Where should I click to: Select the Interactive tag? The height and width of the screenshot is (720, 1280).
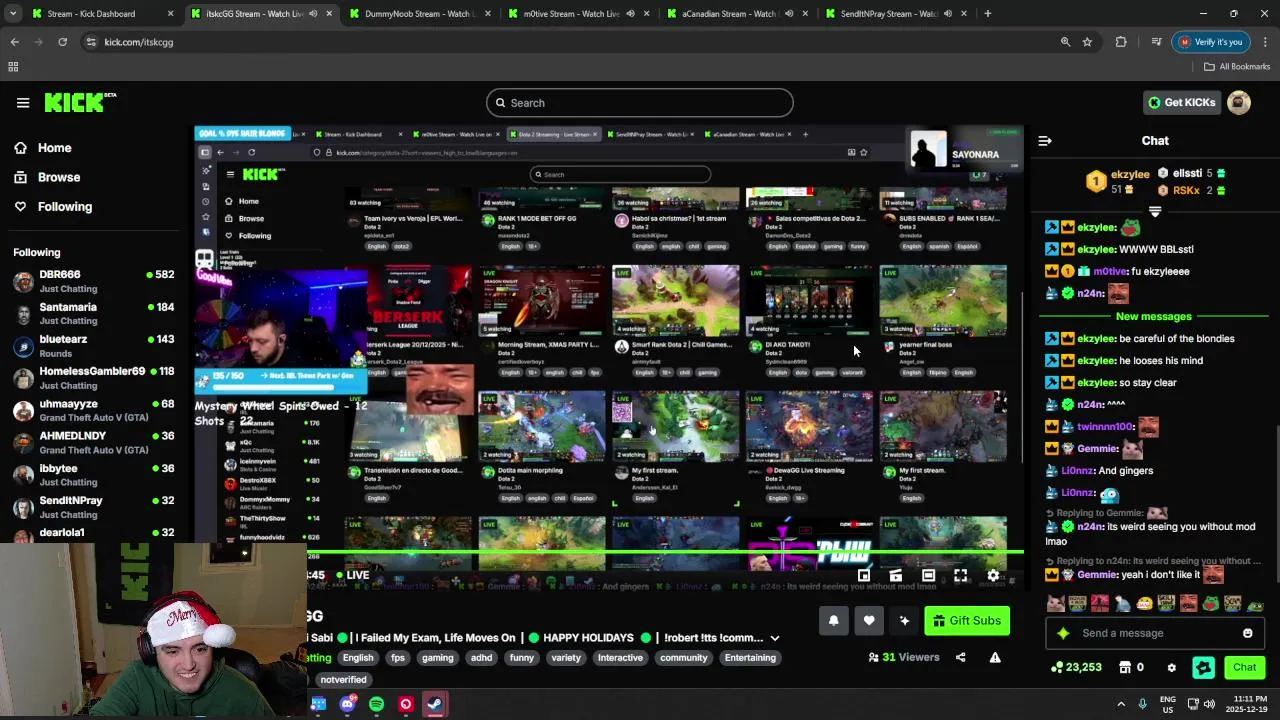[x=620, y=657]
